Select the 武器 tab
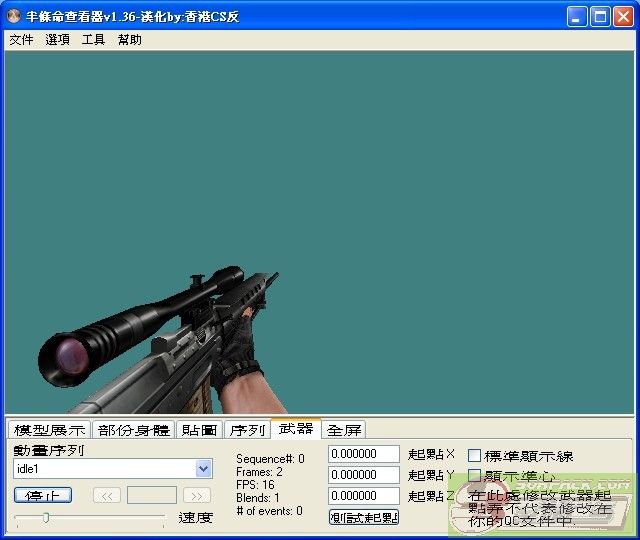This screenshot has width=640, height=540. coord(296,429)
